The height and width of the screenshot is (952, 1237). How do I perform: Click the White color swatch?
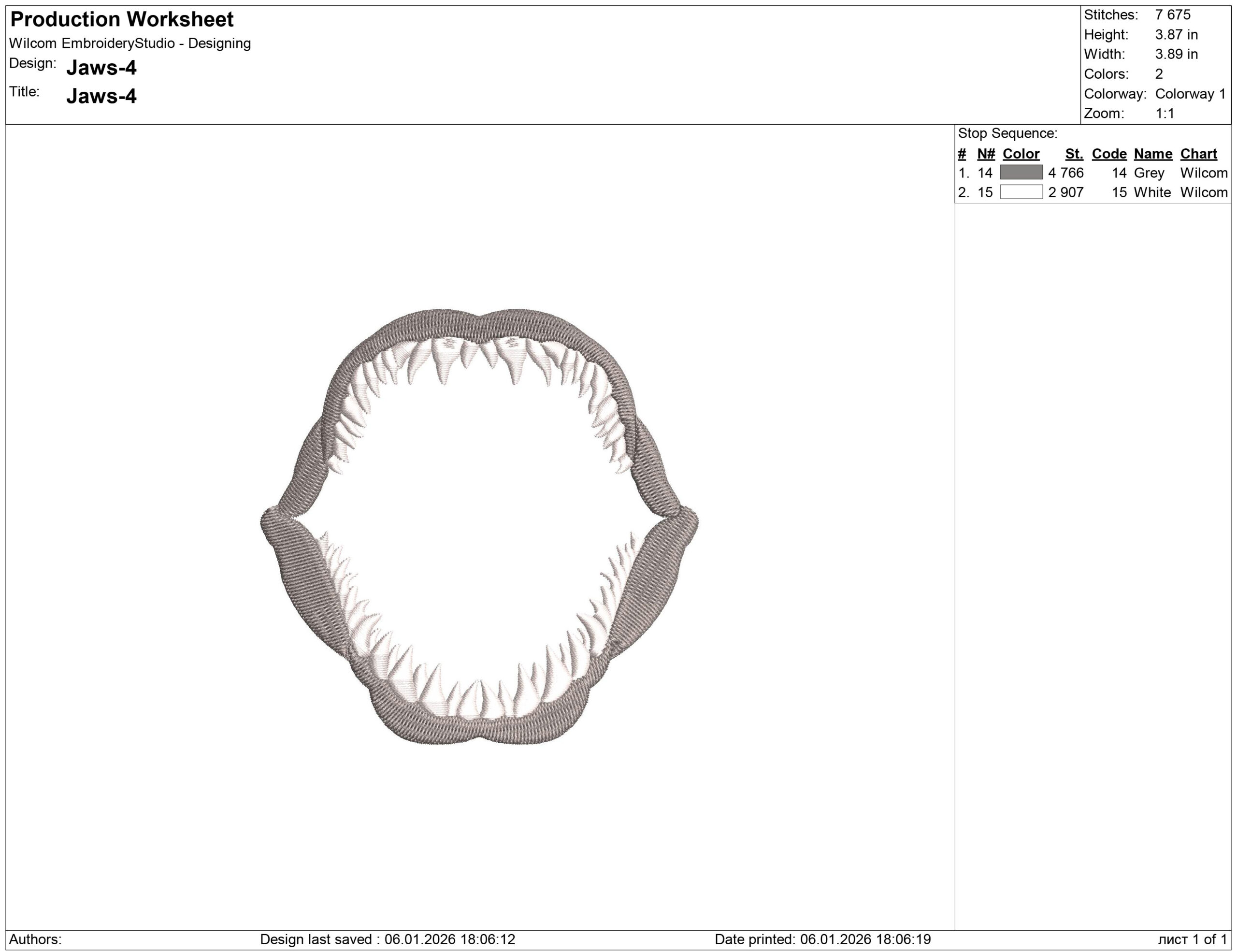(x=1021, y=192)
